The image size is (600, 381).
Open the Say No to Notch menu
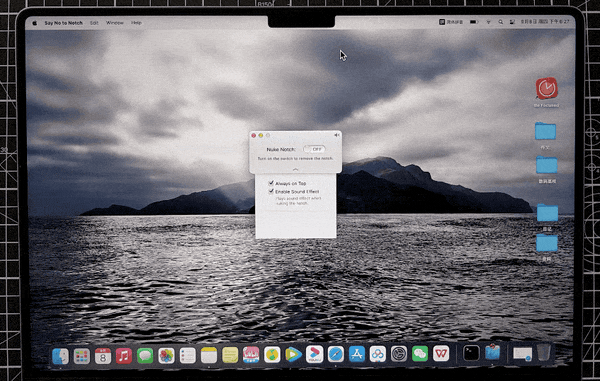click(64, 23)
